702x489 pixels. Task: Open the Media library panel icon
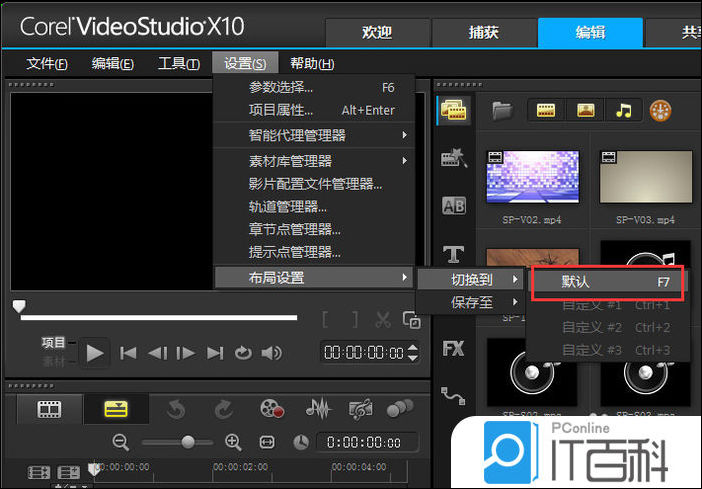coord(453,111)
